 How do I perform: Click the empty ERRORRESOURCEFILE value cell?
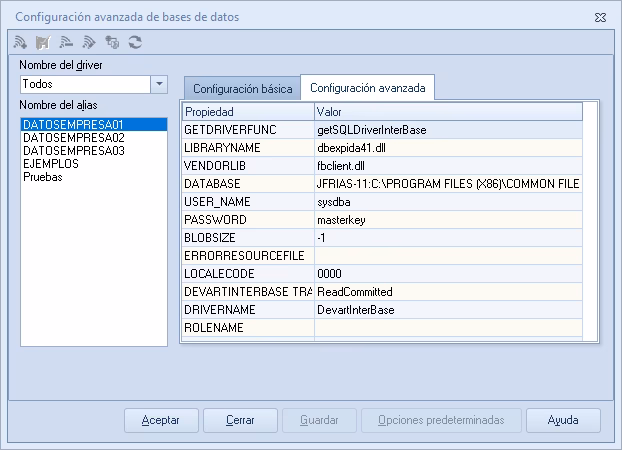pyautogui.click(x=449, y=256)
